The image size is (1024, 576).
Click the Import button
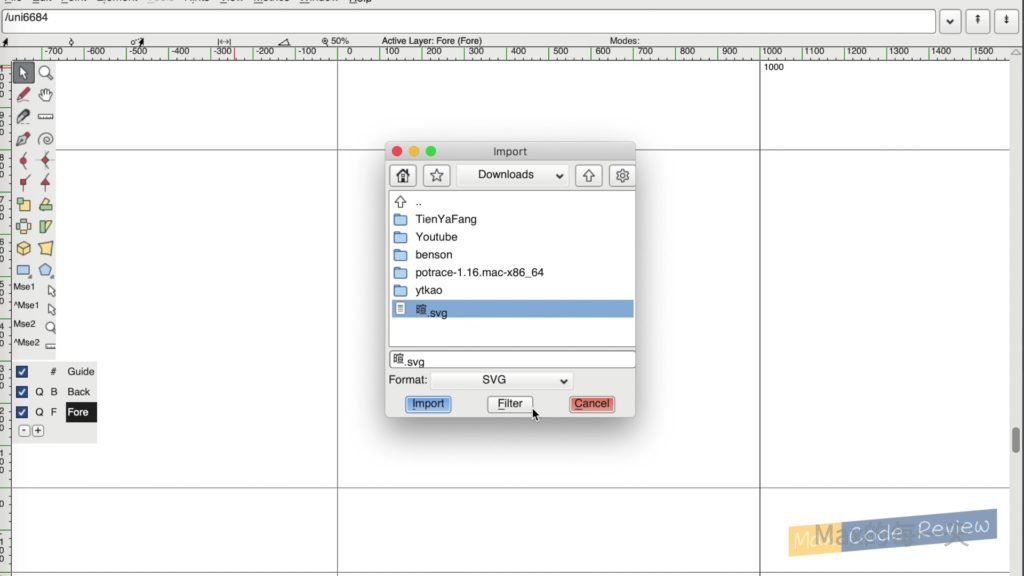(428, 404)
